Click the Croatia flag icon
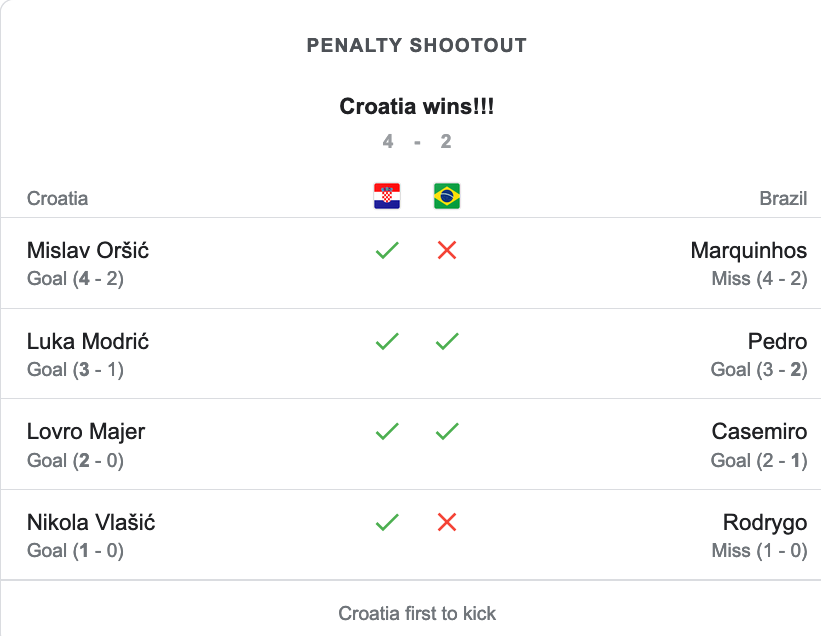The image size is (821, 636). tap(387, 196)
